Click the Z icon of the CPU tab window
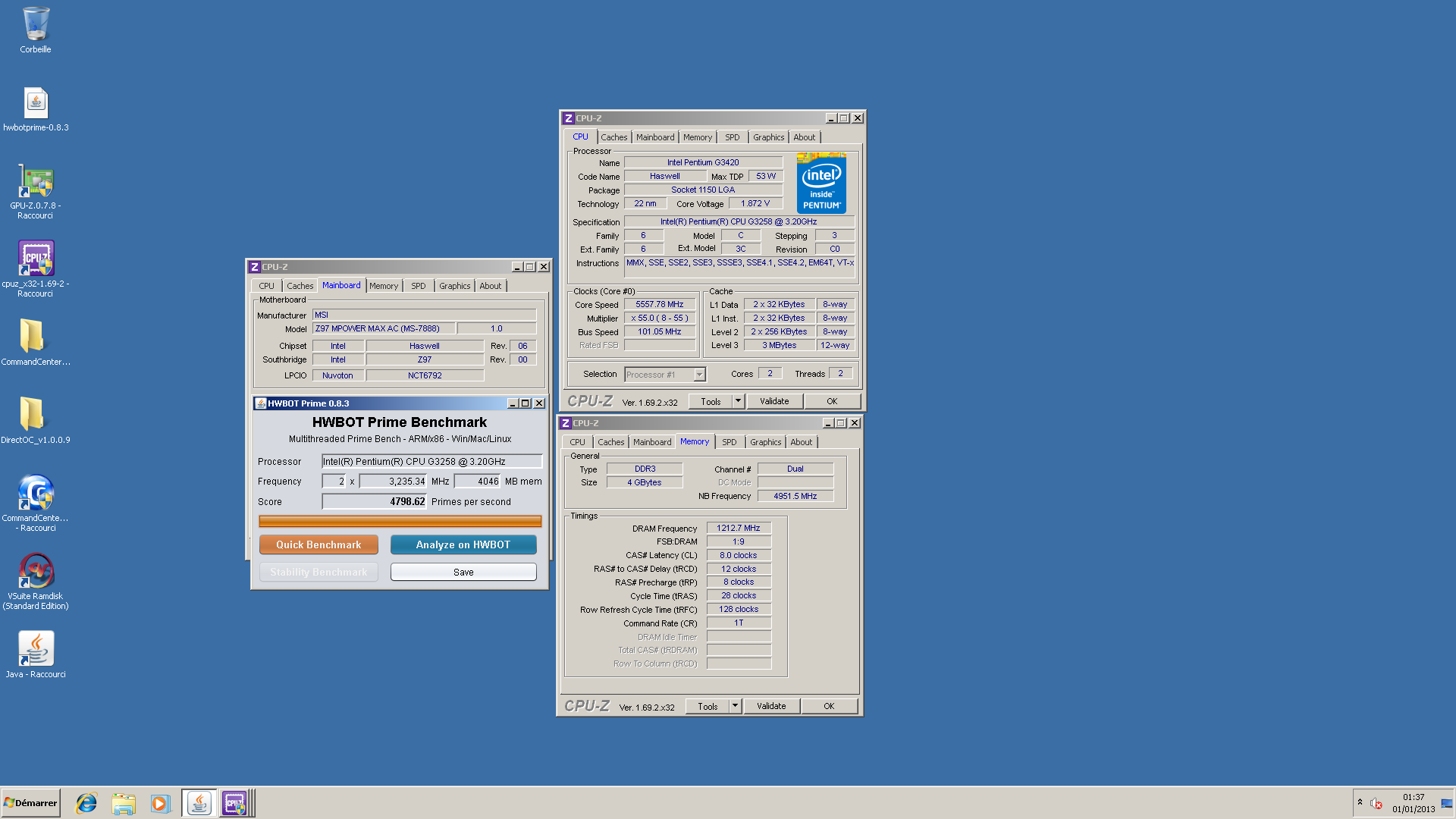This screenshot has width=1456, height=819. pos(568,118)
